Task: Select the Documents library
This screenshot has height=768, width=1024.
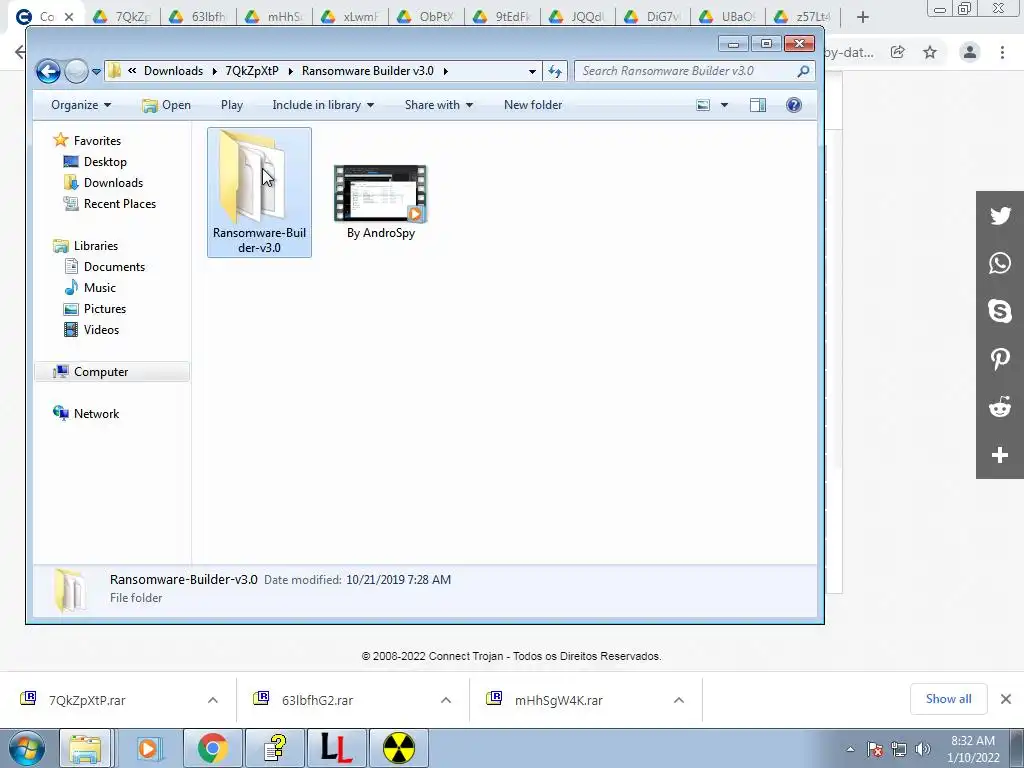Action: coord(114,266)
